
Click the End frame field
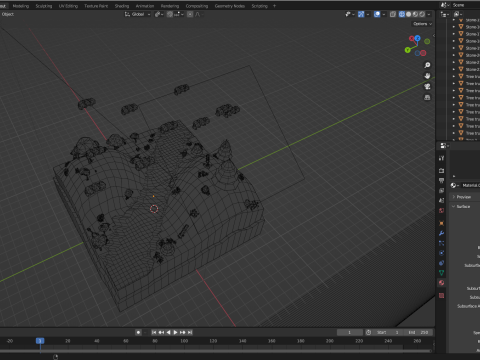click(x=418, y=332)
